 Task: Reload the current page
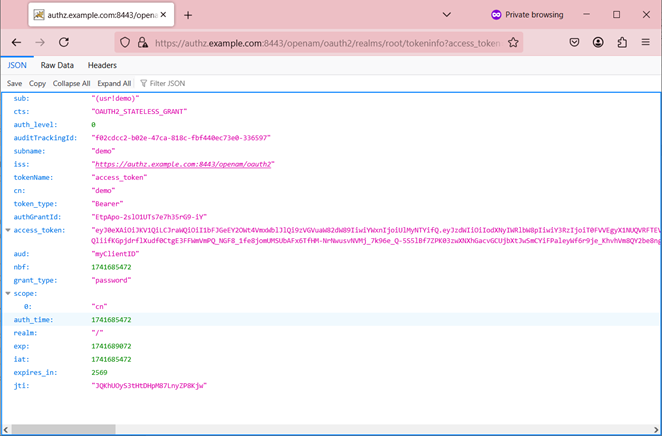click(64, 42)
